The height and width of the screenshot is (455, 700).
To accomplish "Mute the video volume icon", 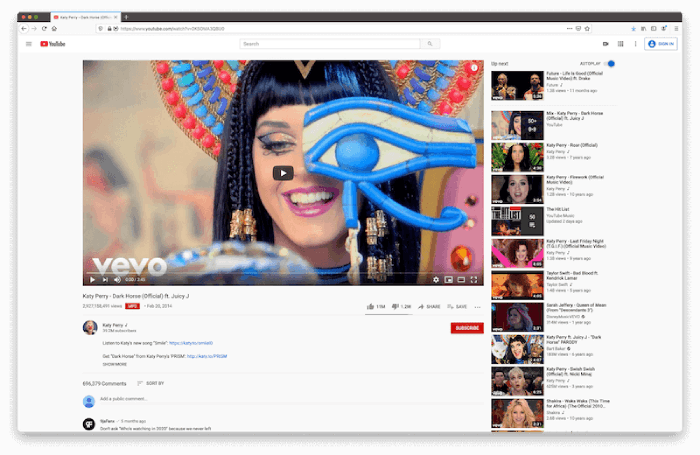I will pyautogui.click(x=117, y=280).
